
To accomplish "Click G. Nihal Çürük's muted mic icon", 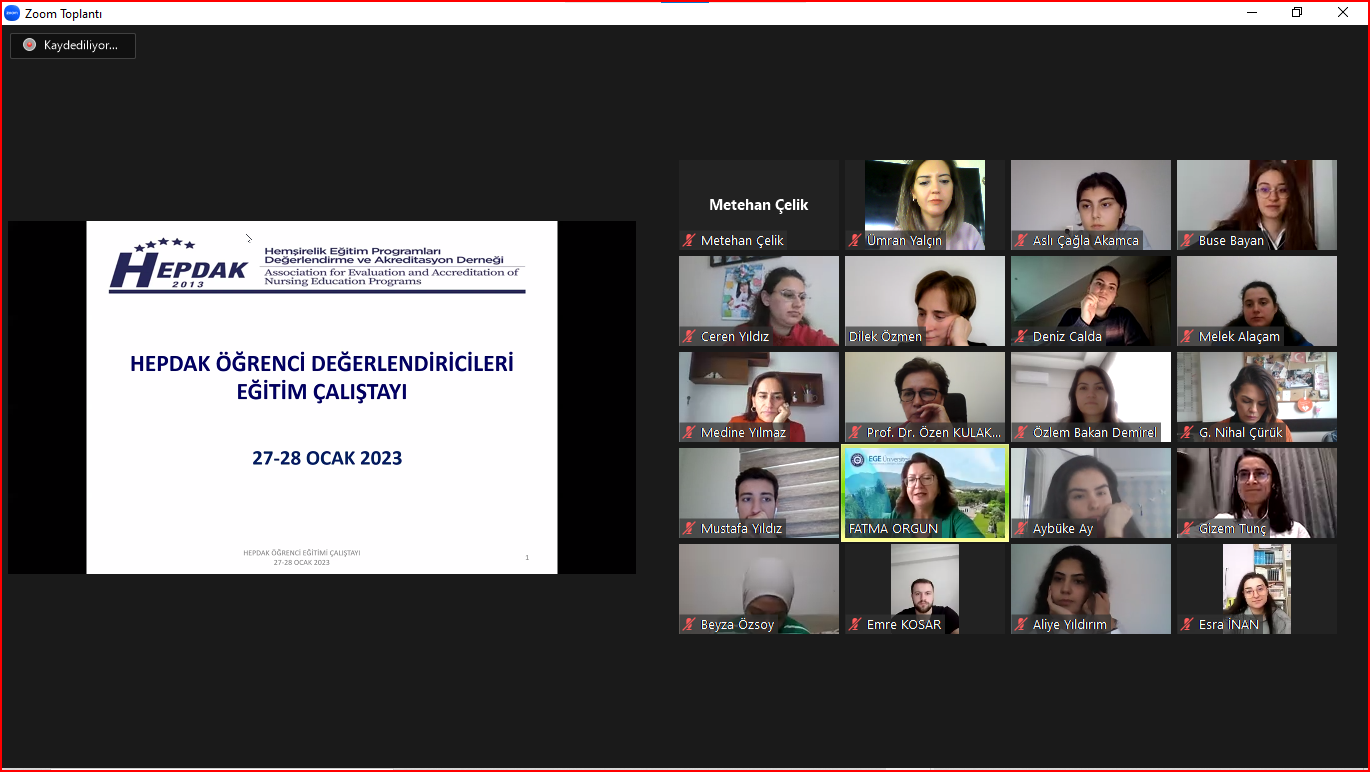I will click(x=1187, y=433).
